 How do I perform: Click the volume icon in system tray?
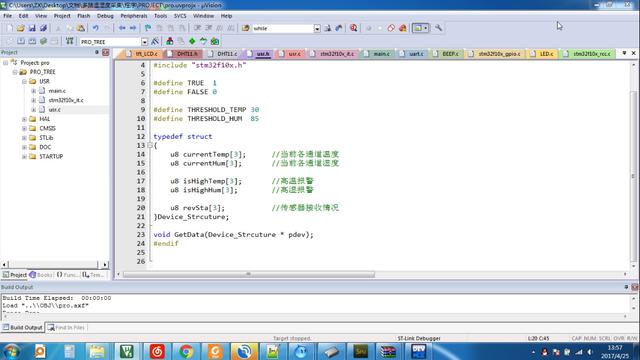pyautogui.click(x=590, y=352)
